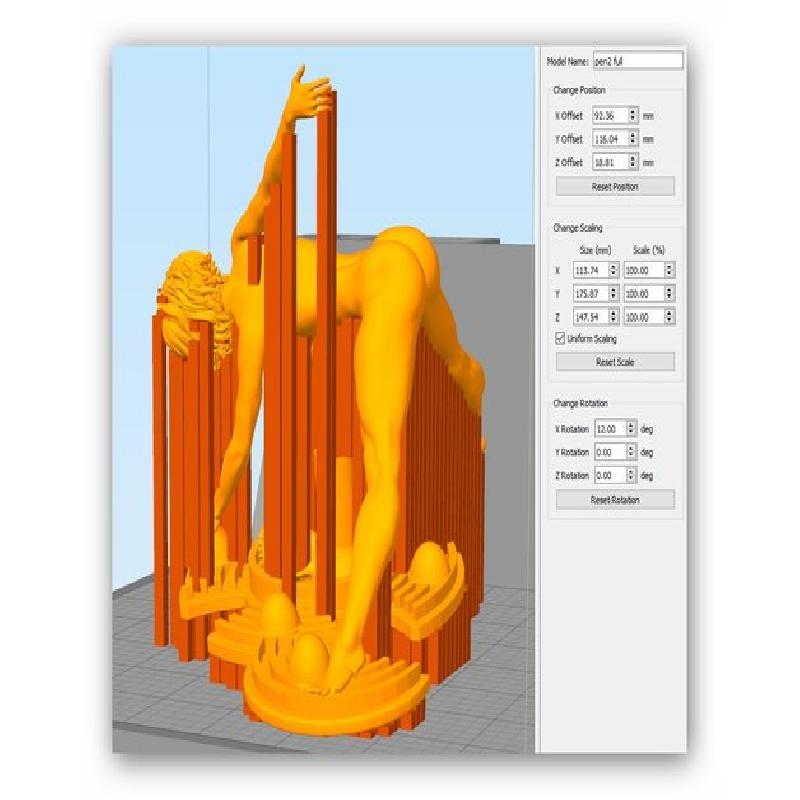Click the Z Rotation degrees field

click(x=609, y=476)
